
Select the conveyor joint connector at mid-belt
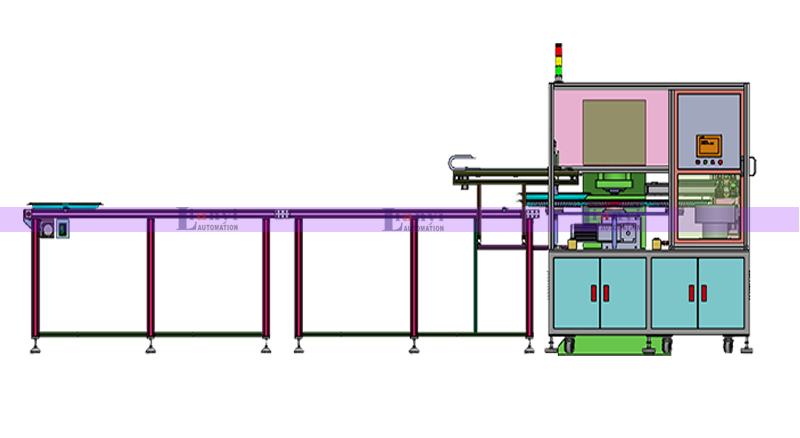[282, 214]
